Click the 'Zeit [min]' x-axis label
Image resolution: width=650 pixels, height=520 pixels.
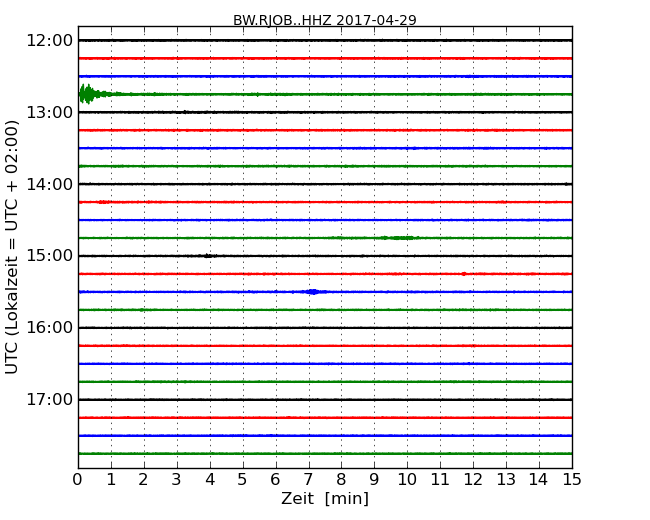pyautogui.click(x=325, y=498)
